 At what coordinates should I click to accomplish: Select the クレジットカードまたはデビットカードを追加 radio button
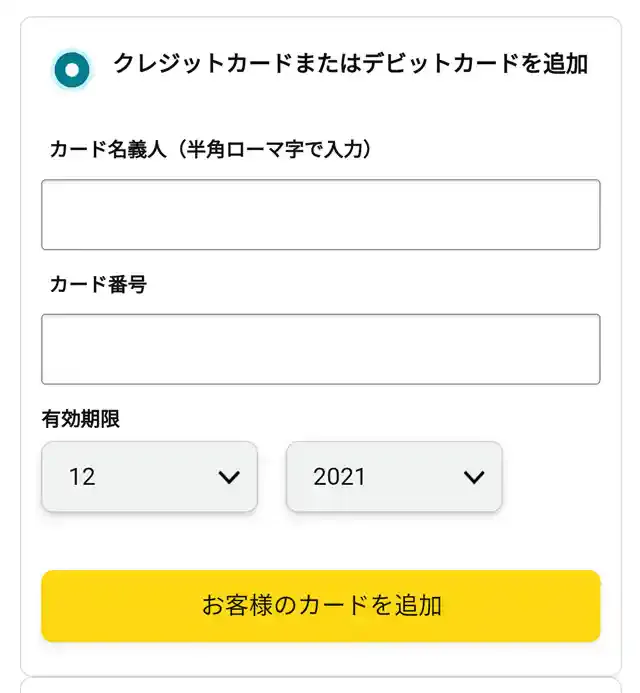tap(73, 69)
